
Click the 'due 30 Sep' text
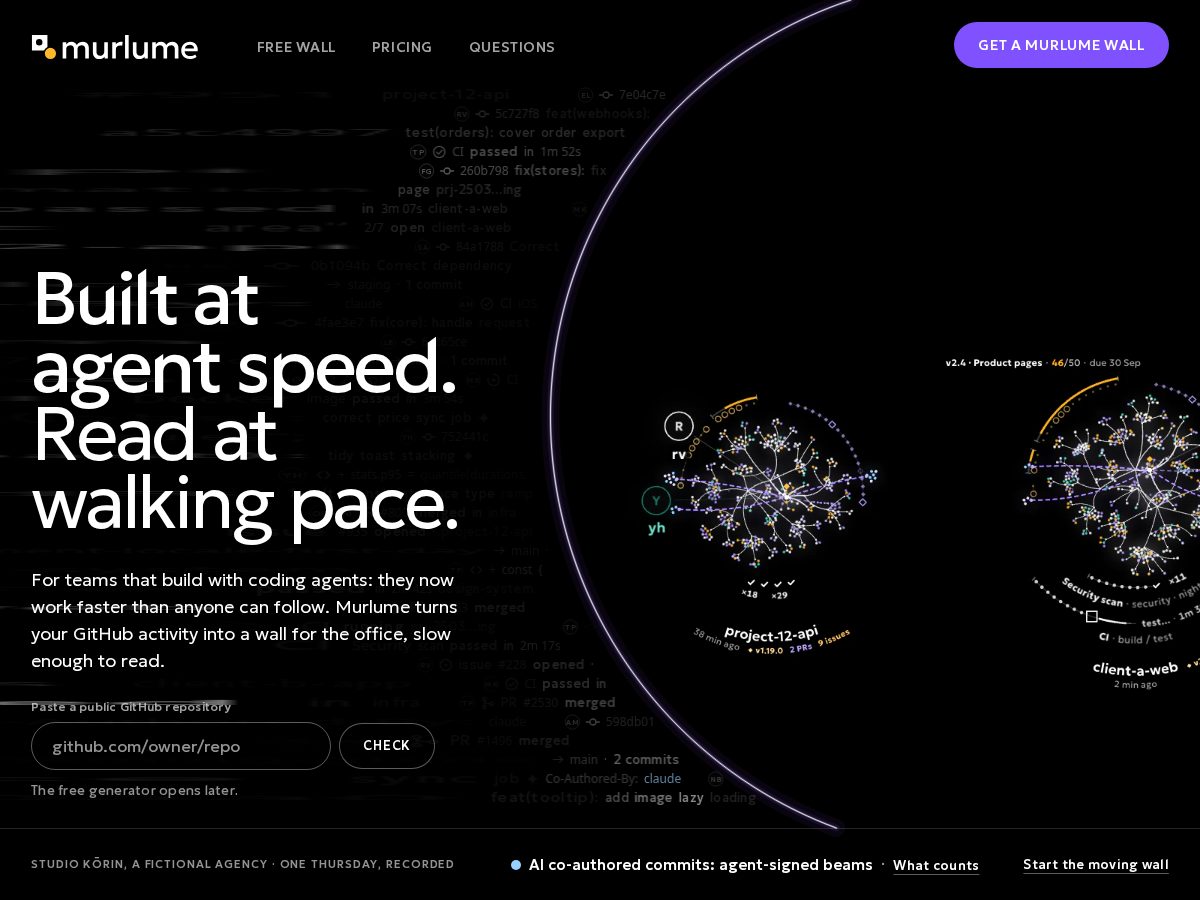pos(1115,363)
